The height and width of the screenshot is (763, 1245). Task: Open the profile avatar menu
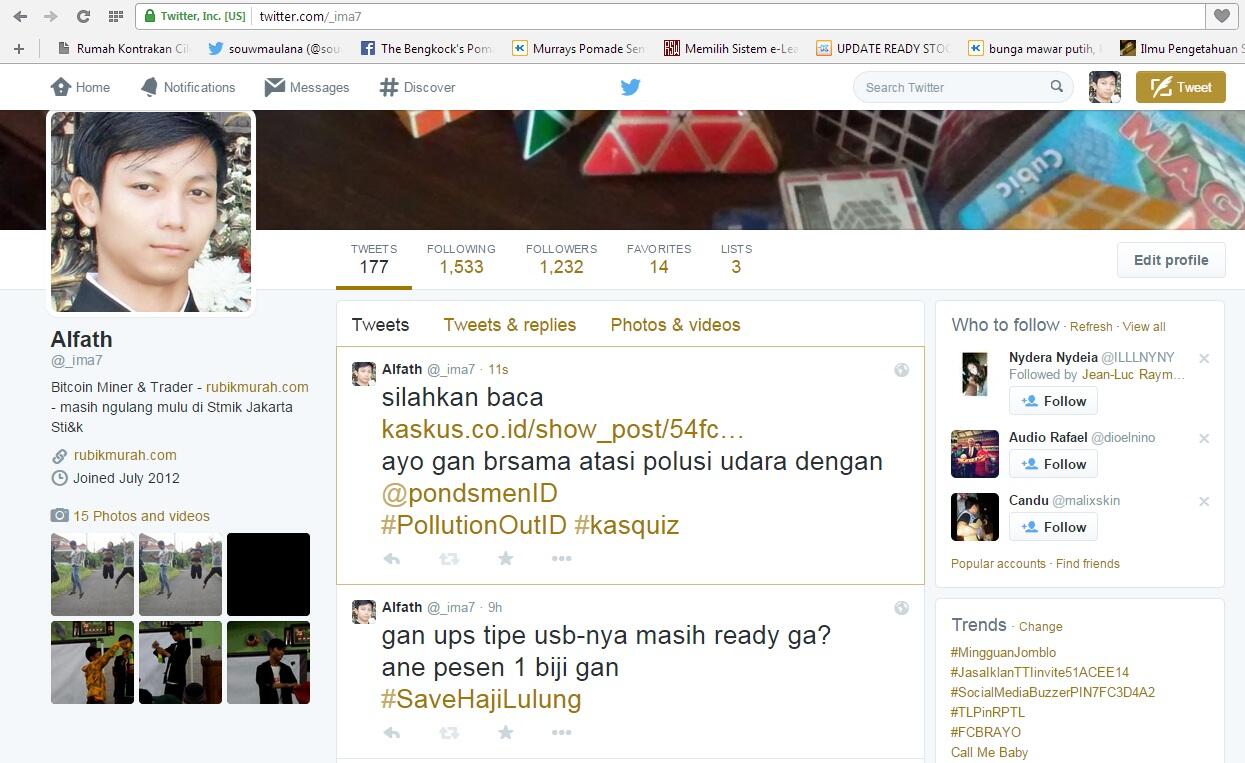[x=1104, y=87]
